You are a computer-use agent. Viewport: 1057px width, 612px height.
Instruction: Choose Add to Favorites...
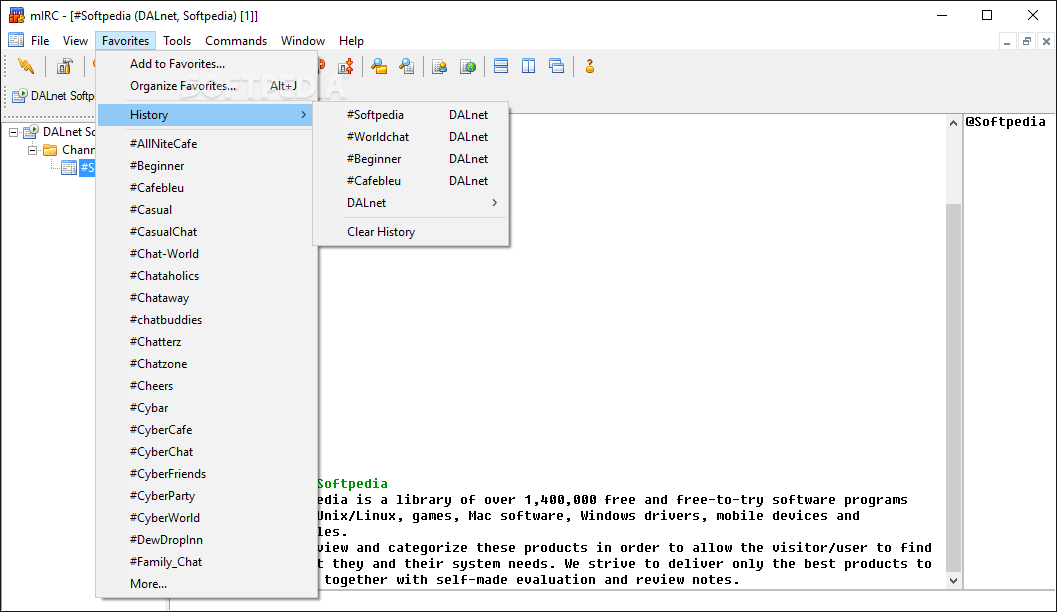click(207, 63)
